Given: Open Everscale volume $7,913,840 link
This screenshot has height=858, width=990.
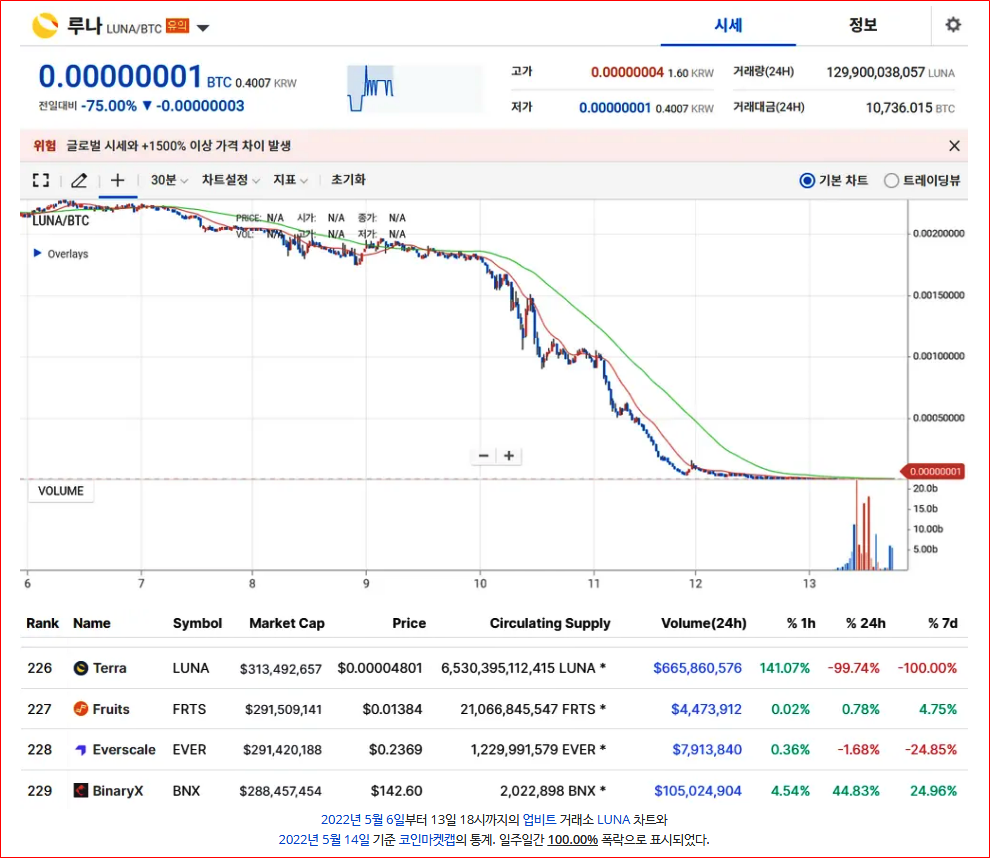Looking at the screenshot, I should coord(707,750).
